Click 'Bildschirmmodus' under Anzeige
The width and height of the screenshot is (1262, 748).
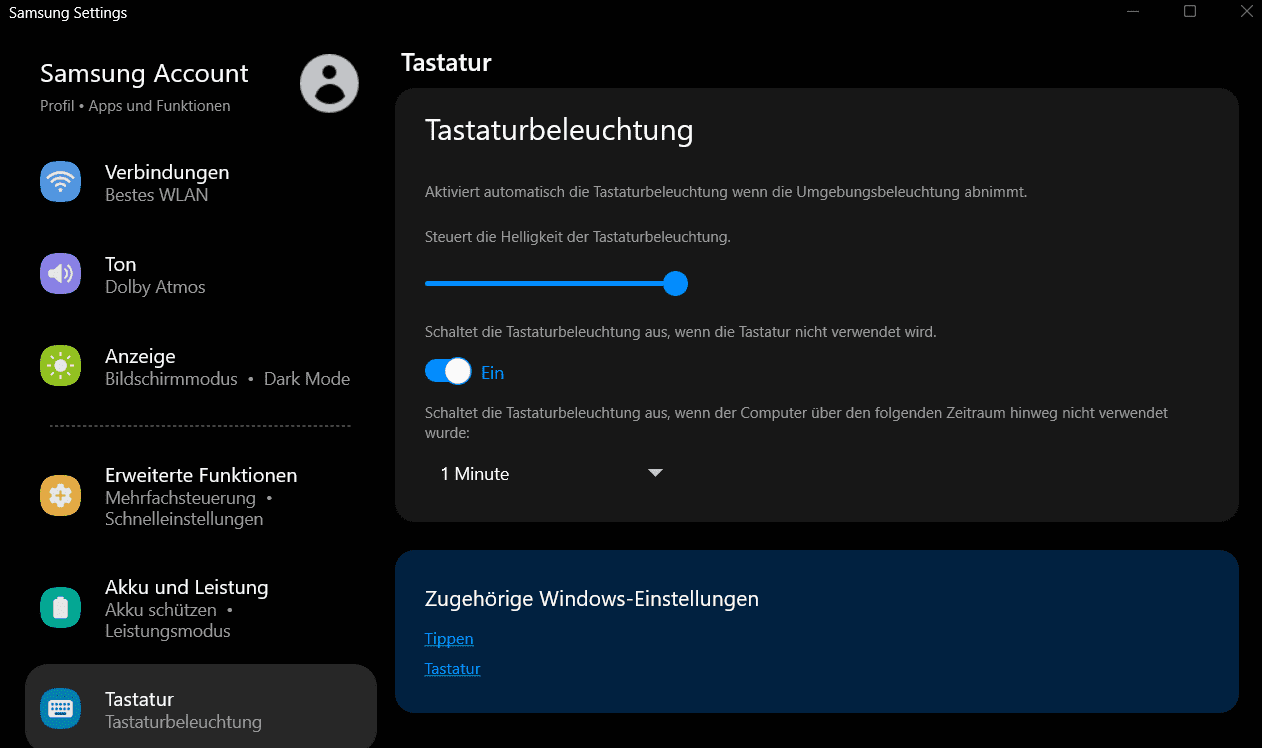click(x=171, y=379)
